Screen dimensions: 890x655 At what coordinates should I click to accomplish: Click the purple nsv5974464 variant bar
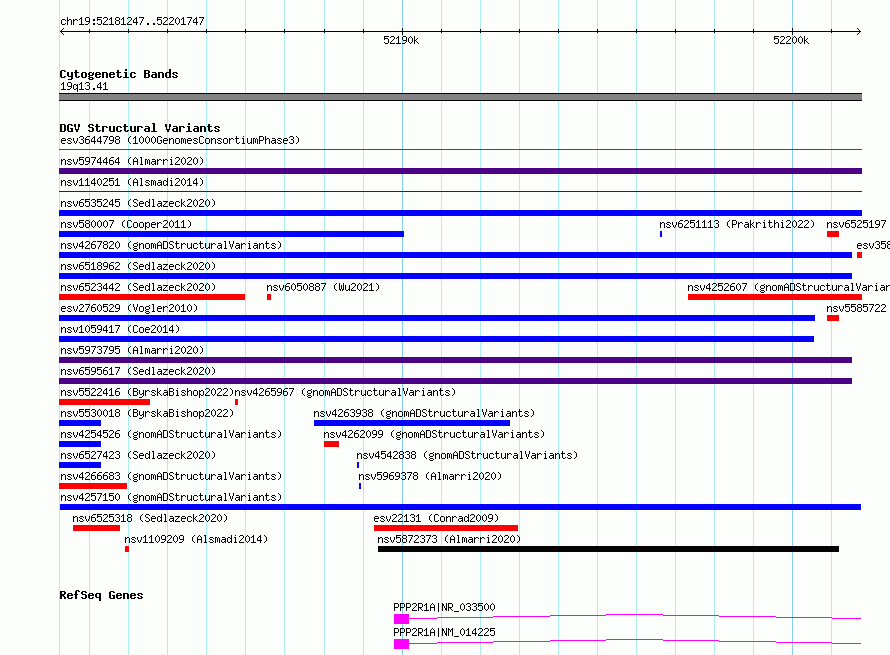(460, 171)
